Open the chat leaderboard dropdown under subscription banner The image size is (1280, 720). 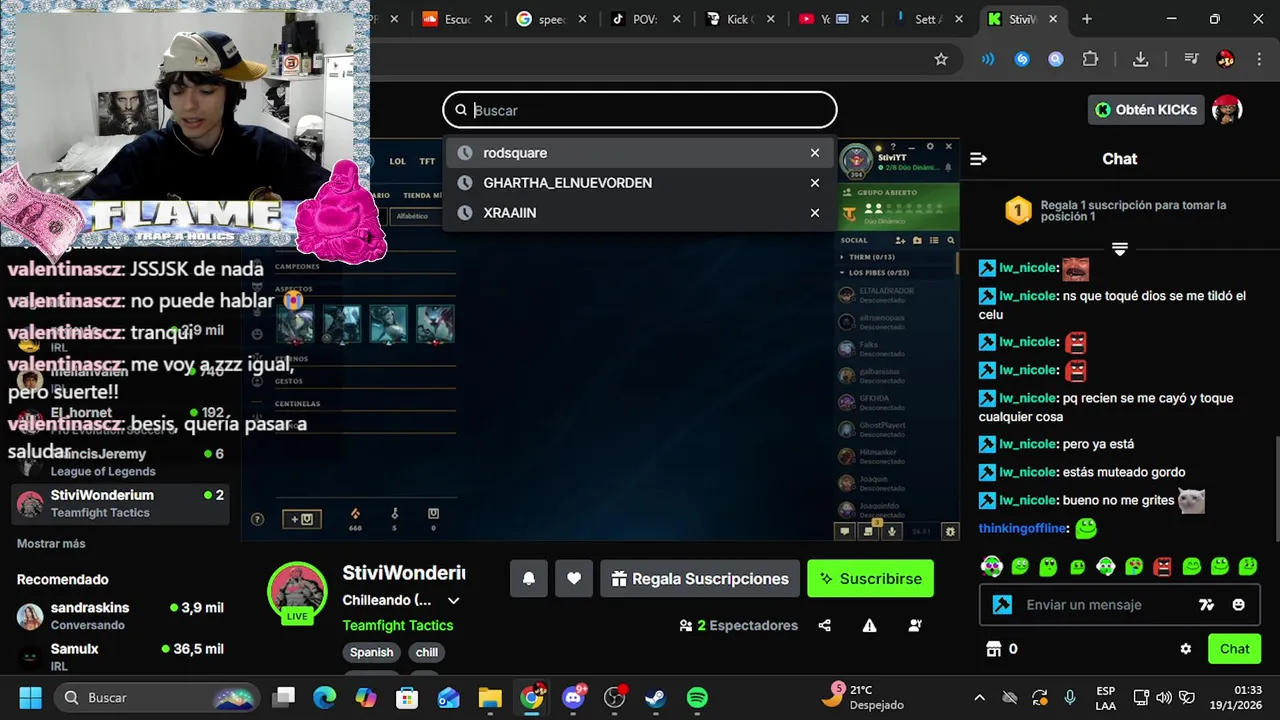tap(1120, 249)
